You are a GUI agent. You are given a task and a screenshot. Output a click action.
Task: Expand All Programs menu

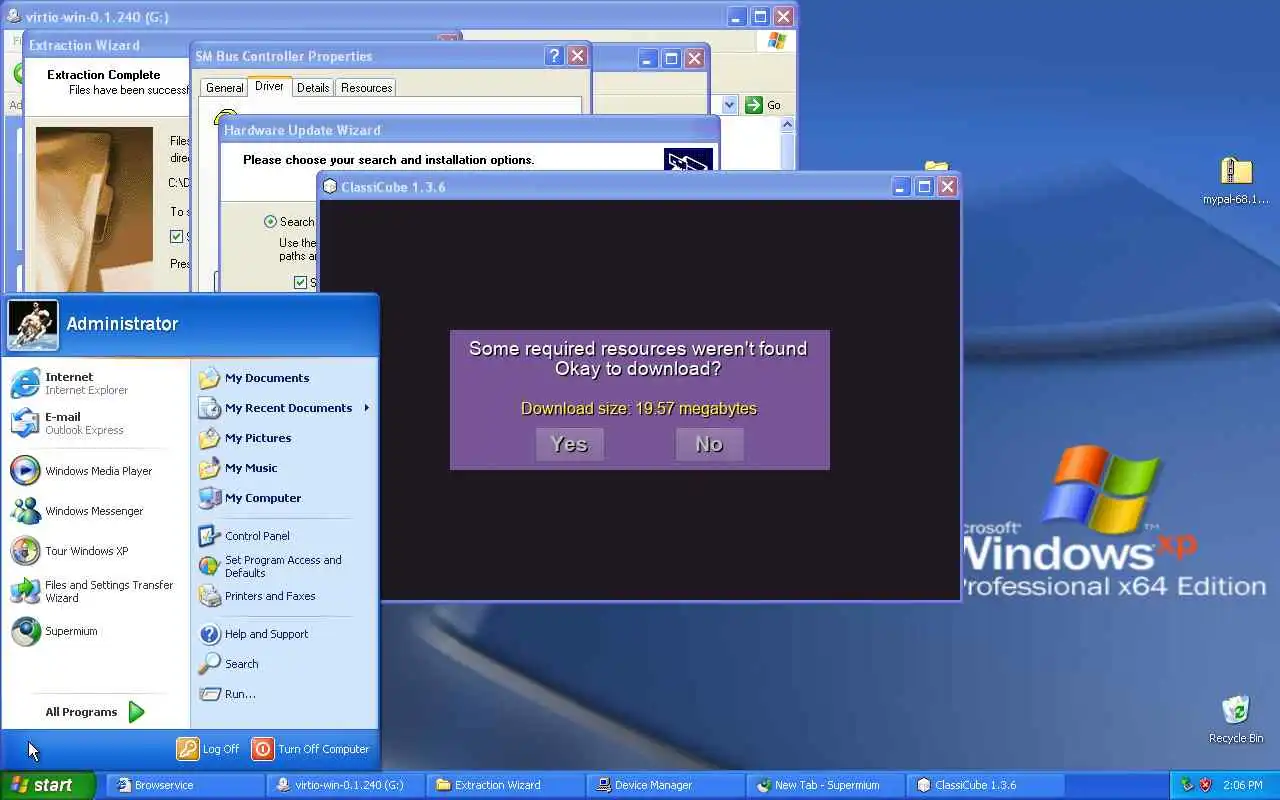click(x=96, y=712)
